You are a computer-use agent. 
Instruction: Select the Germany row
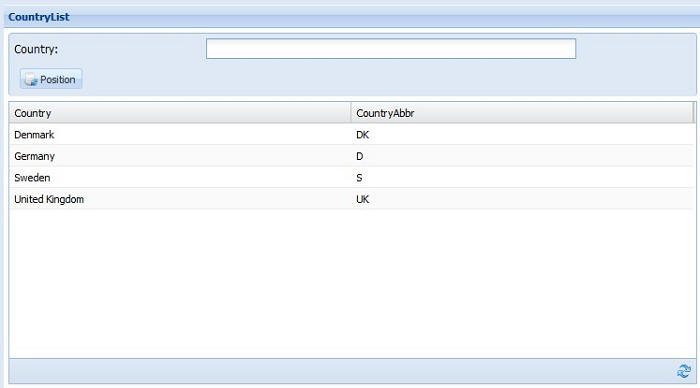pos(352,156)
